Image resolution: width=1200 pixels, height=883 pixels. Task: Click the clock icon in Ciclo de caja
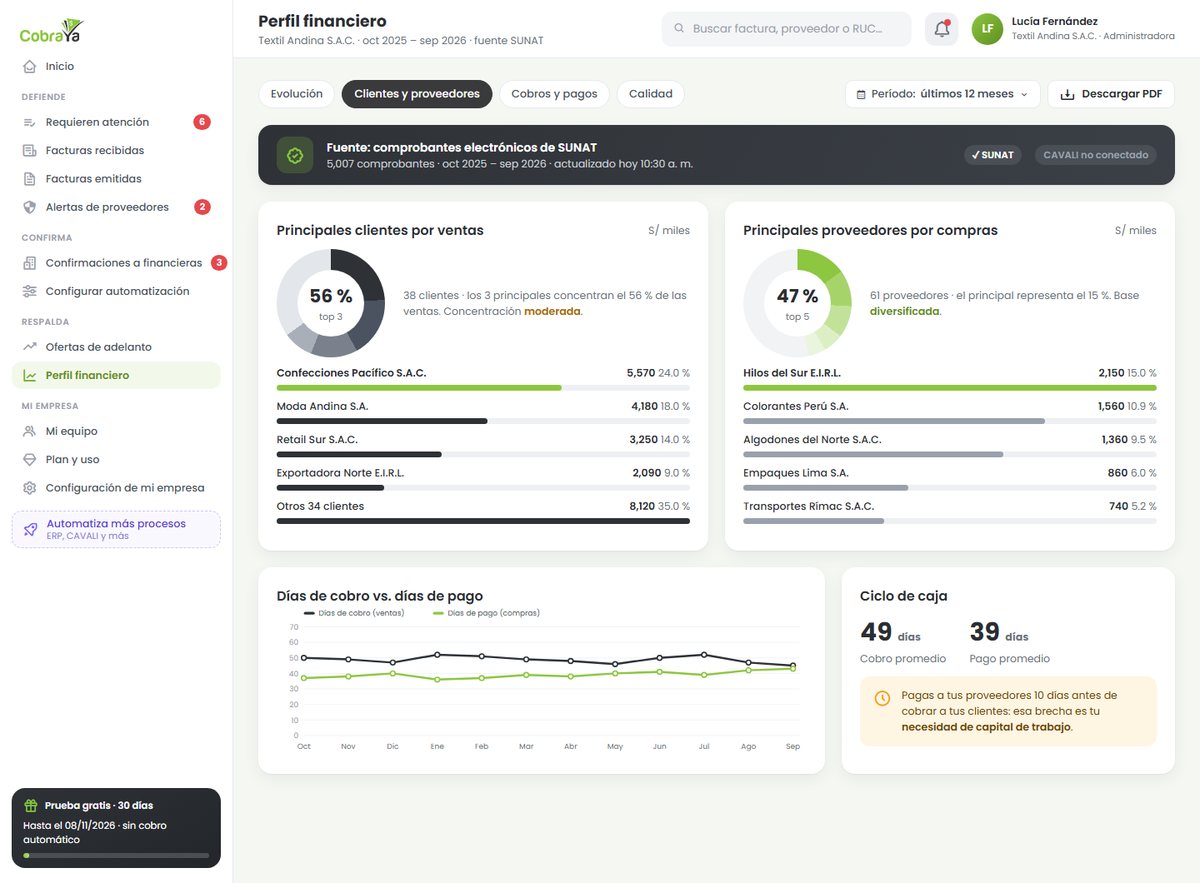pyautogui.click(x=882, y=698)
